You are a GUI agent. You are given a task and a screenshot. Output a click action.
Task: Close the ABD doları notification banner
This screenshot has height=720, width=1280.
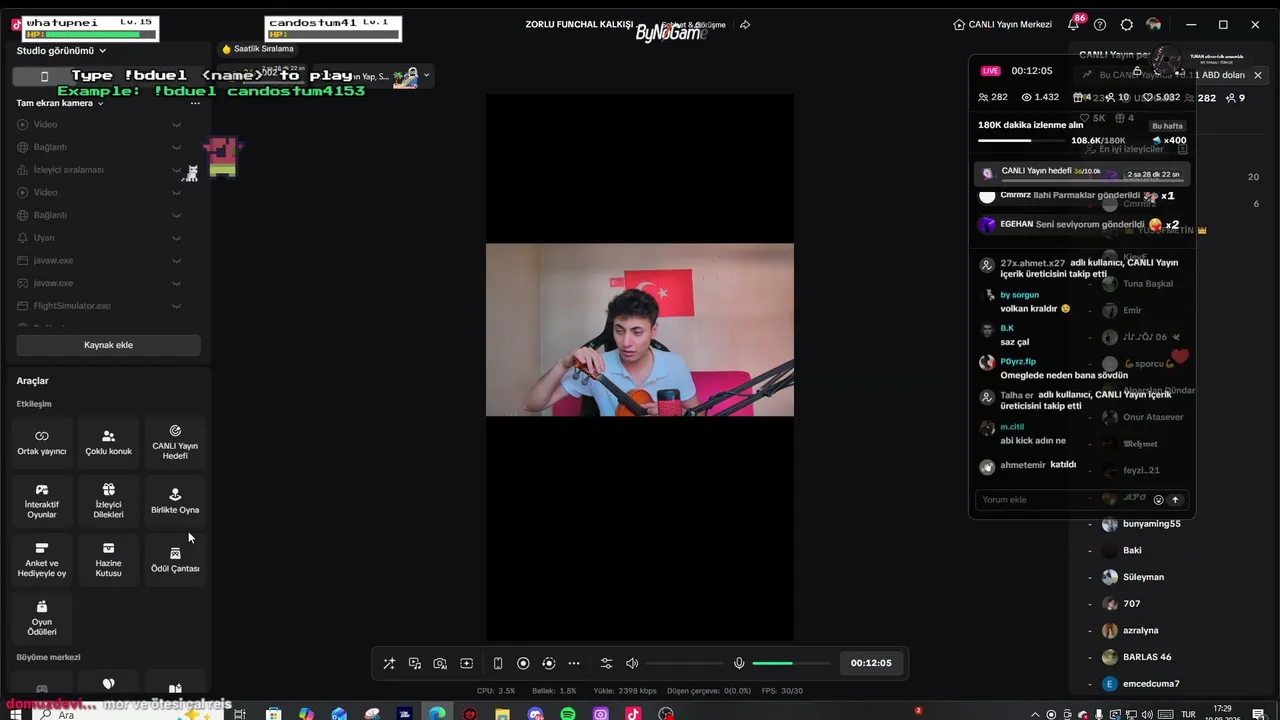[x=1258, y=75]
